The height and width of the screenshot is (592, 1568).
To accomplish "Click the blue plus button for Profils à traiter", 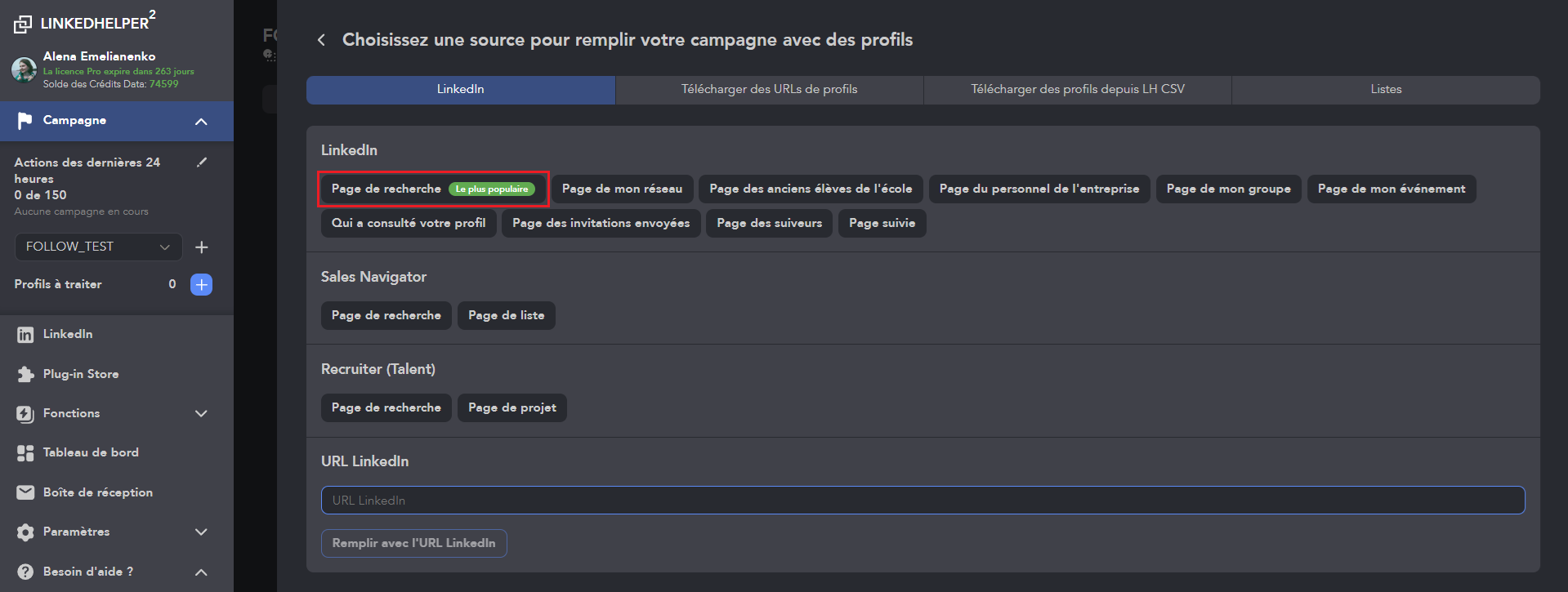I will (x=201, y=284).
